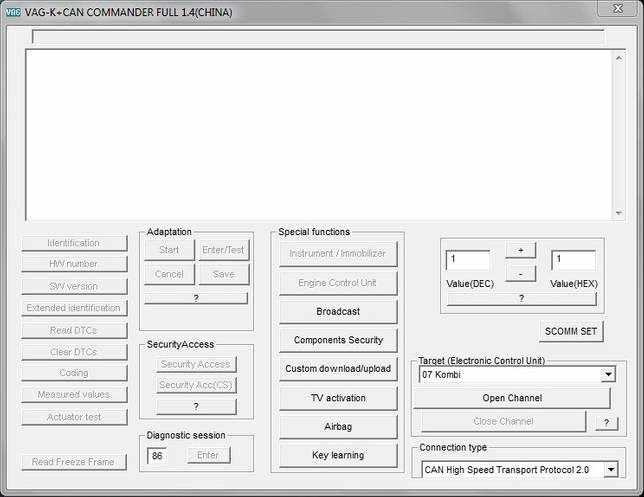This screenshot has width=644, height=497.
Task: Click the SW version button
Action: click(x=74, y=286)
